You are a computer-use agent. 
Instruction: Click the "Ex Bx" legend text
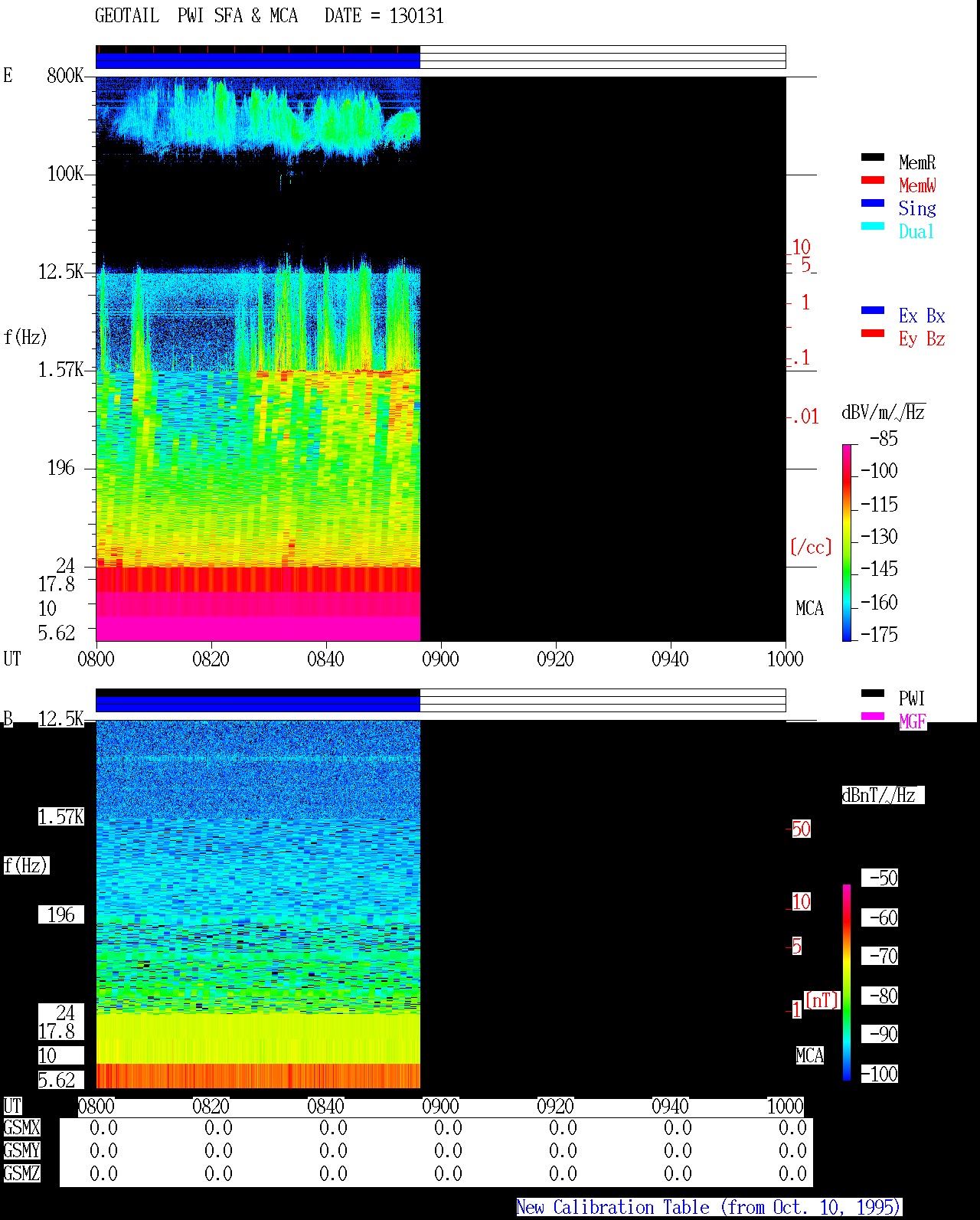[x=922, y=316]
